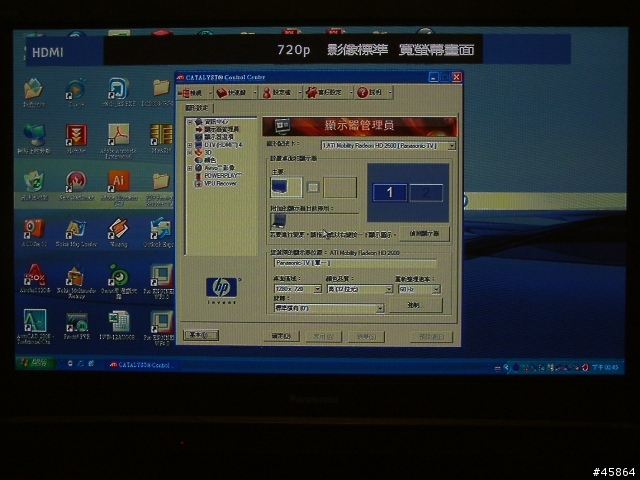Viewport: 640px width, 480px height.
Task: Open the Winamp desktop shortcut
Action: 118,233
